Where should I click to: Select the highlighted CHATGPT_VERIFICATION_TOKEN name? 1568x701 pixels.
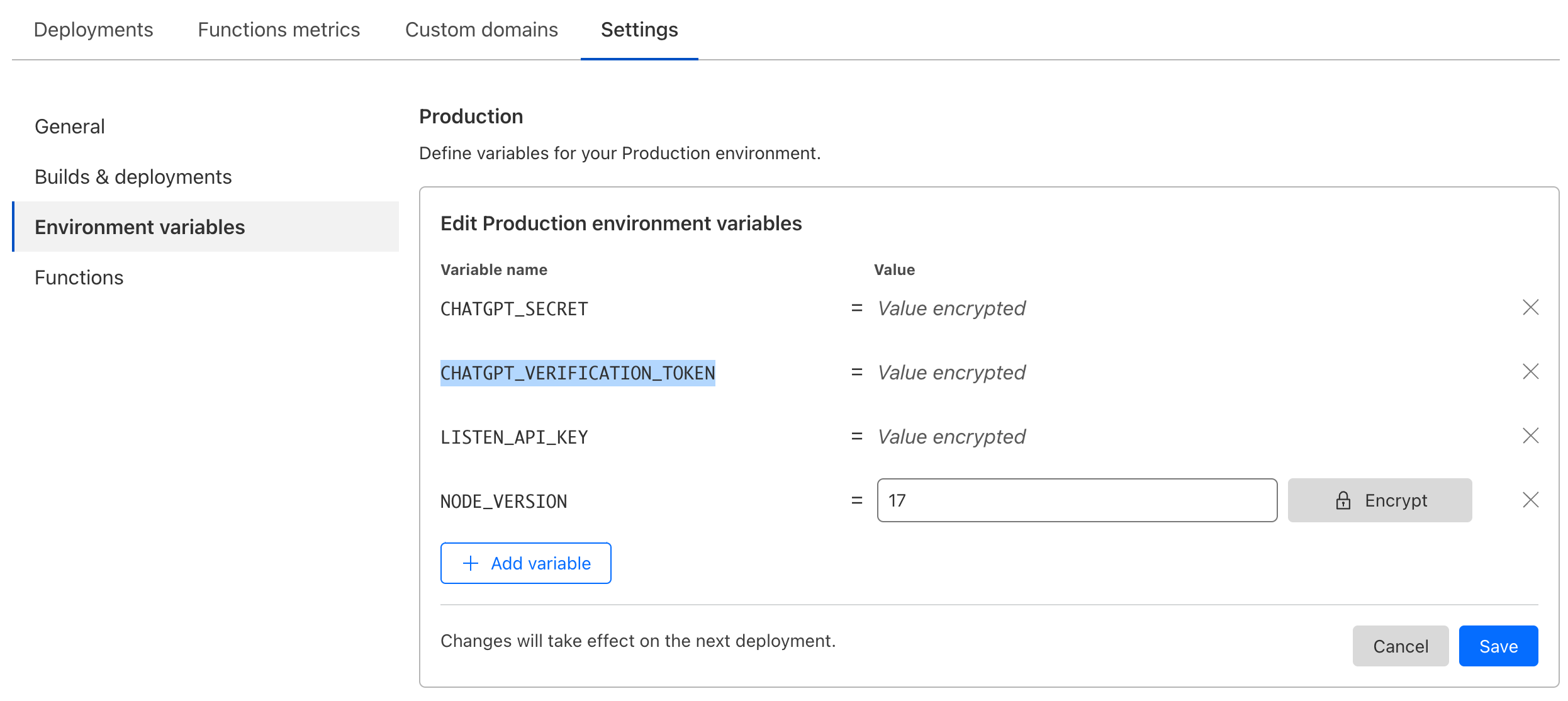(577, 372)
